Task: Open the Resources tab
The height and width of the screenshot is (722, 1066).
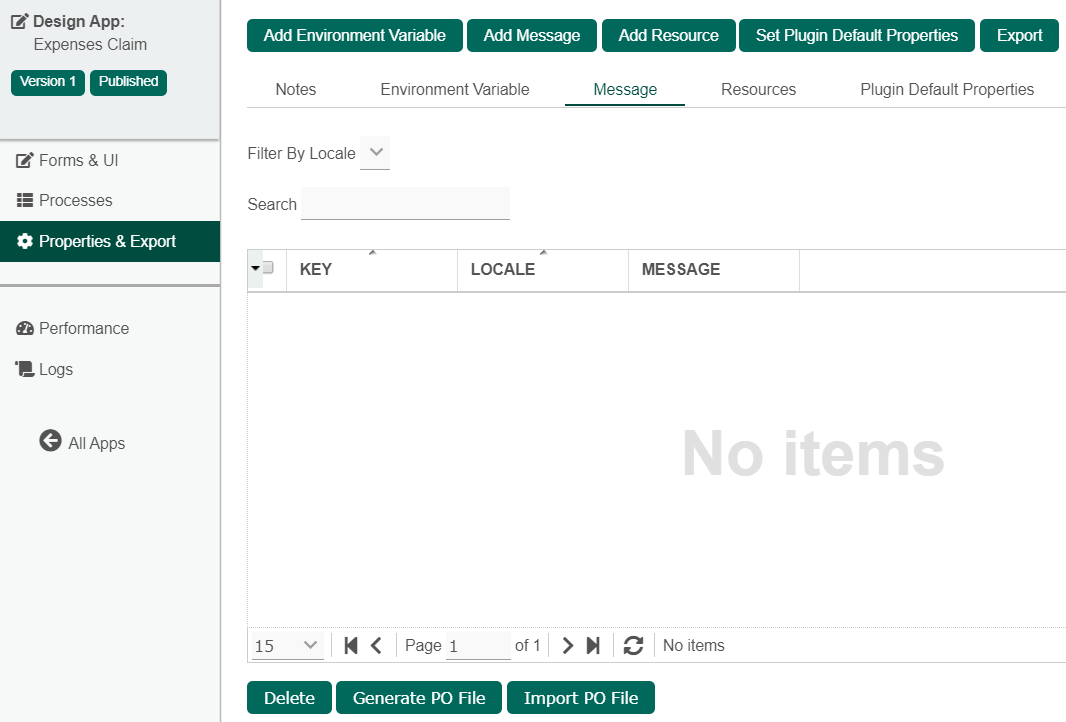Action: tap(758, 89)
